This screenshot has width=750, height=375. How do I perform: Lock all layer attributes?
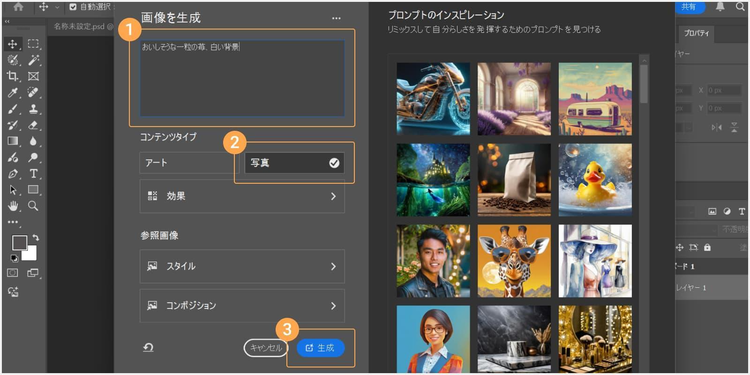pos(707,247)
